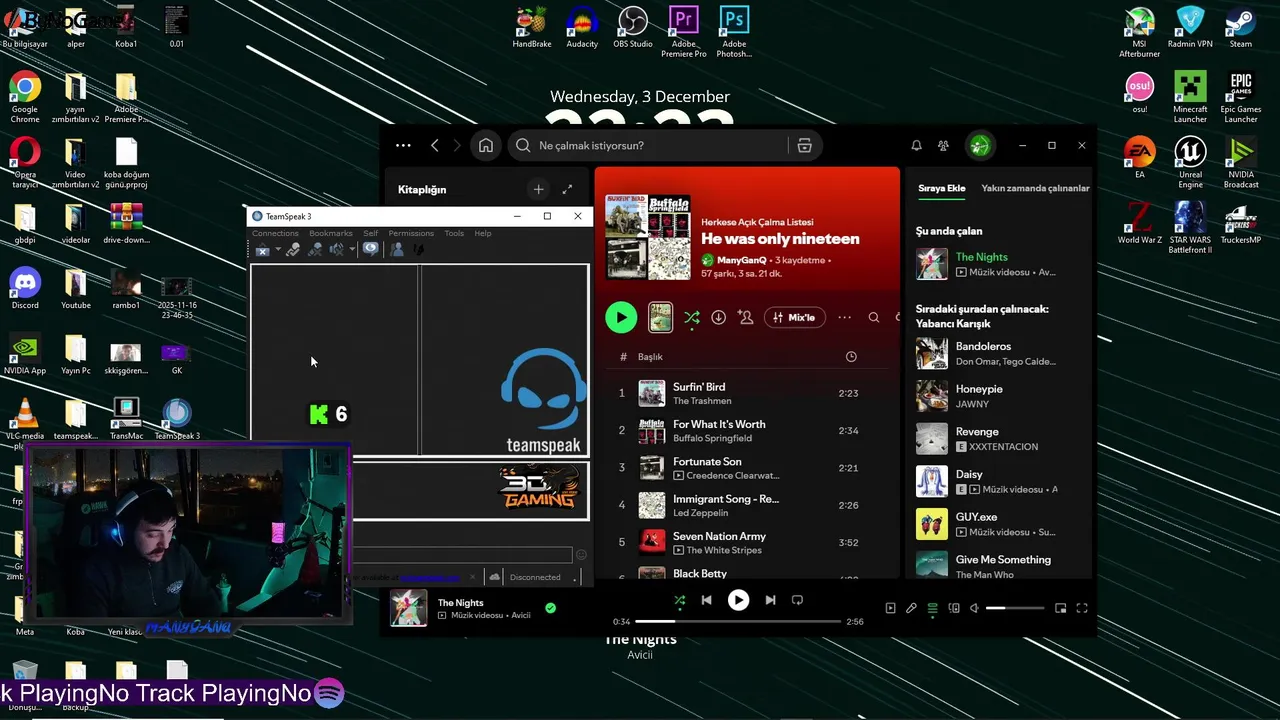
Task: Open friend activity icon in Spotify
Action: pyautogui.click(x=943, y=146)
